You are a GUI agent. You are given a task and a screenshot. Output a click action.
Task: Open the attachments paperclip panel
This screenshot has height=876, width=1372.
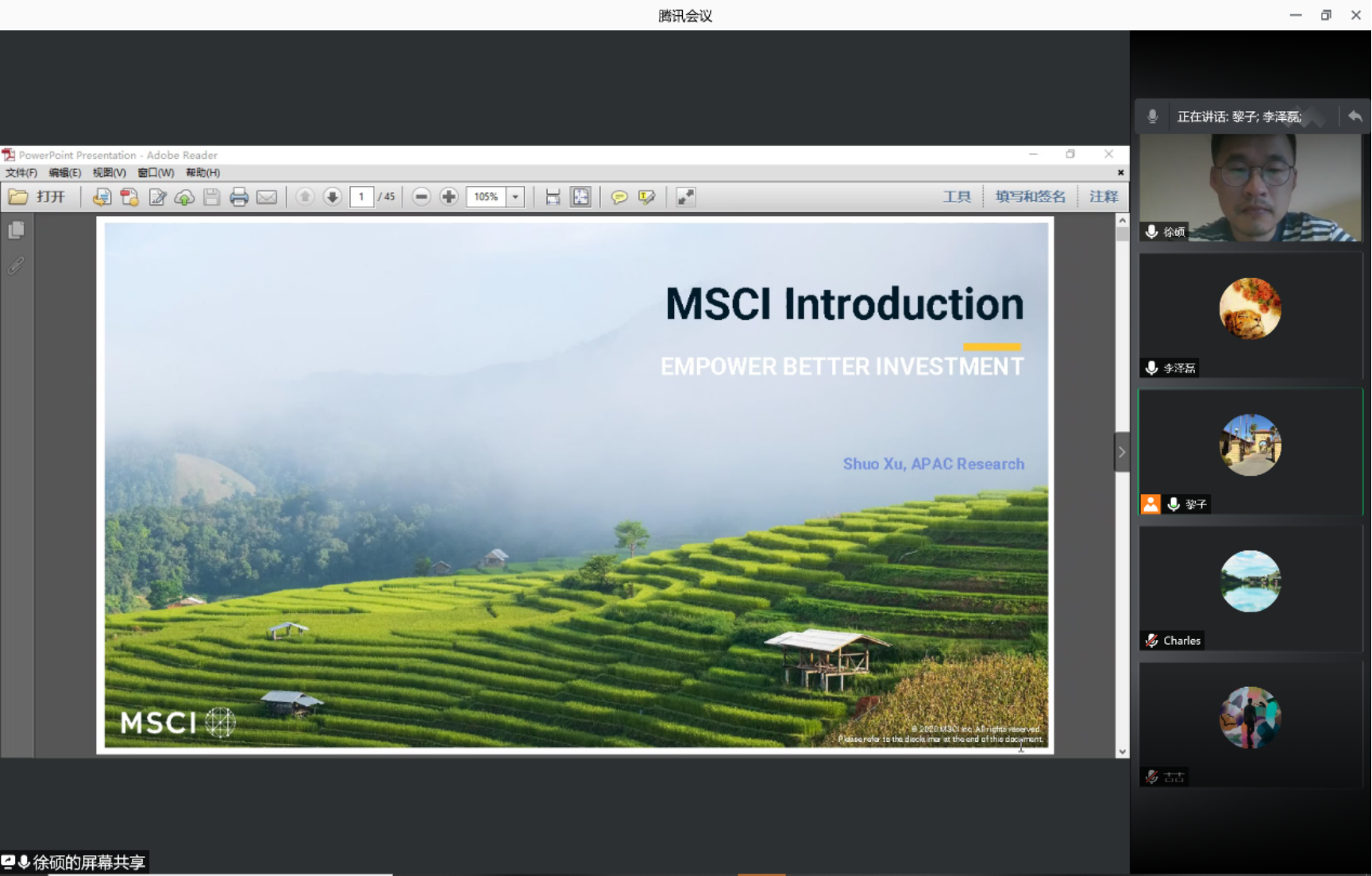point(16,265)
